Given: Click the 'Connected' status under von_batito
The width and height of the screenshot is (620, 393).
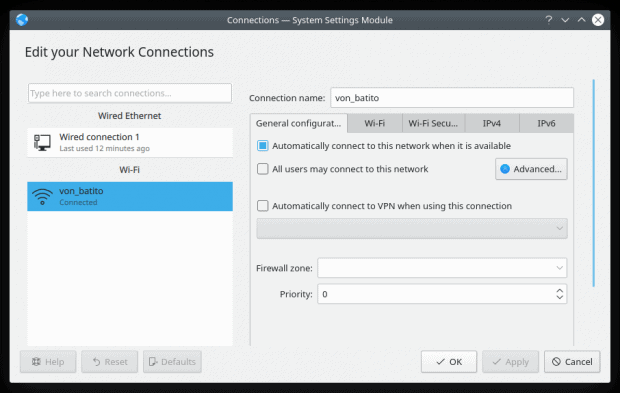Looking at the screenshot, I should [78, 202].
